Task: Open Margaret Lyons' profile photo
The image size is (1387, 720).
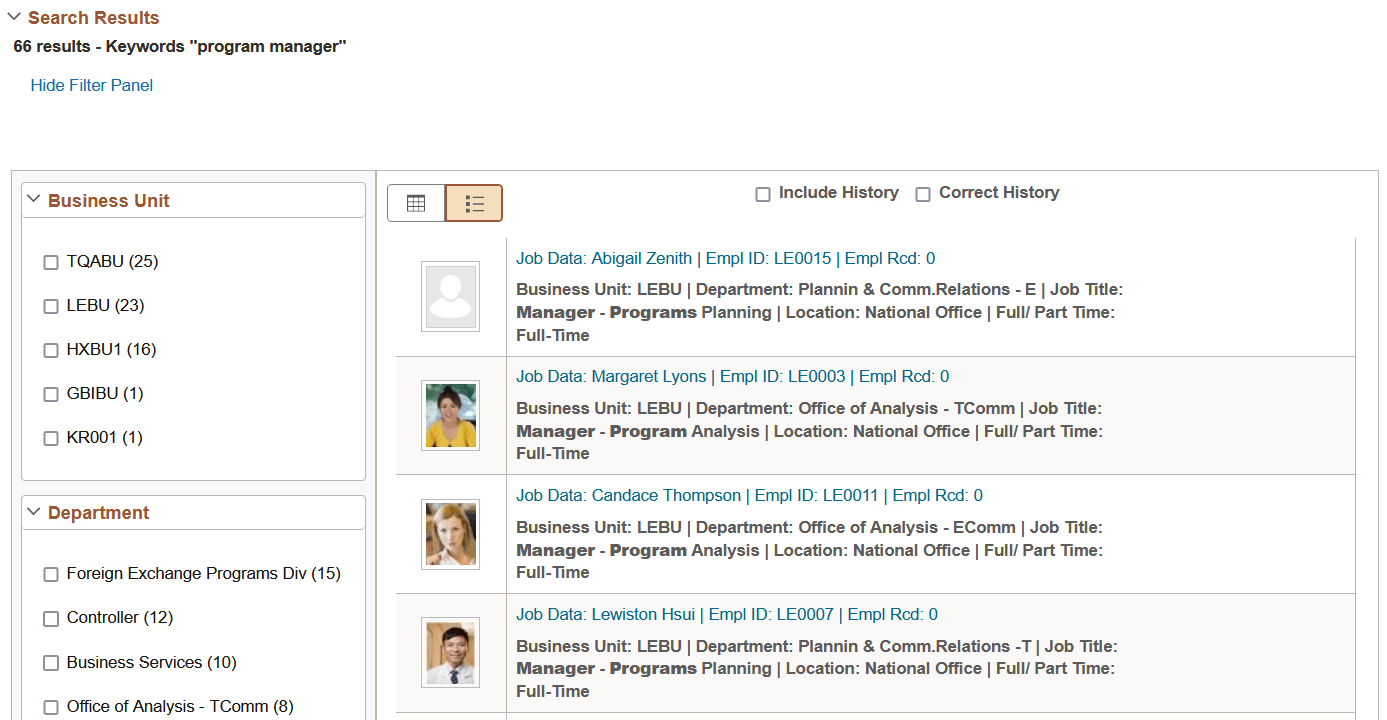Action: [450, 415]
